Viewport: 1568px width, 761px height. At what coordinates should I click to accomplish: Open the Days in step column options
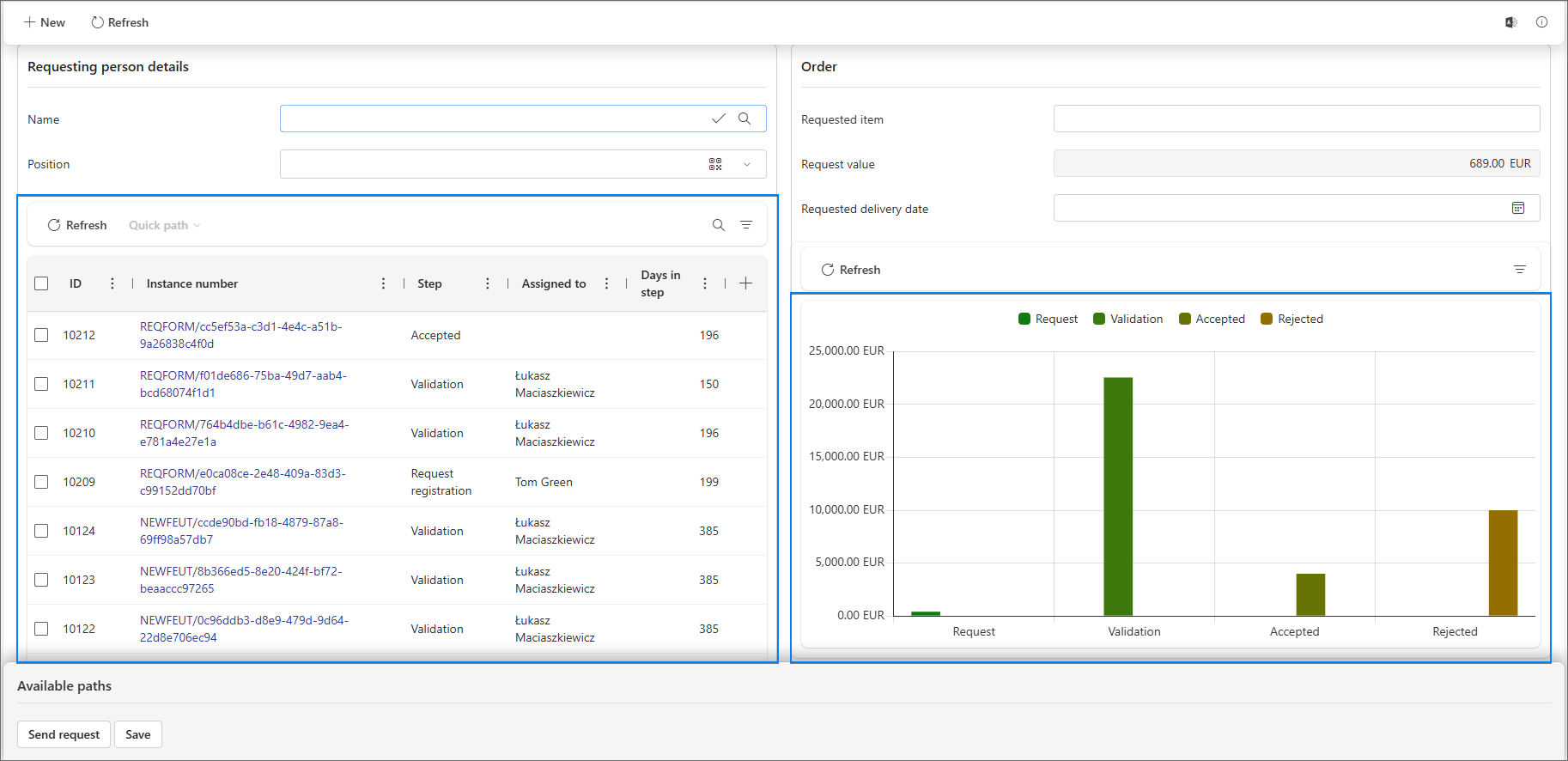click(x=705, y=283)
